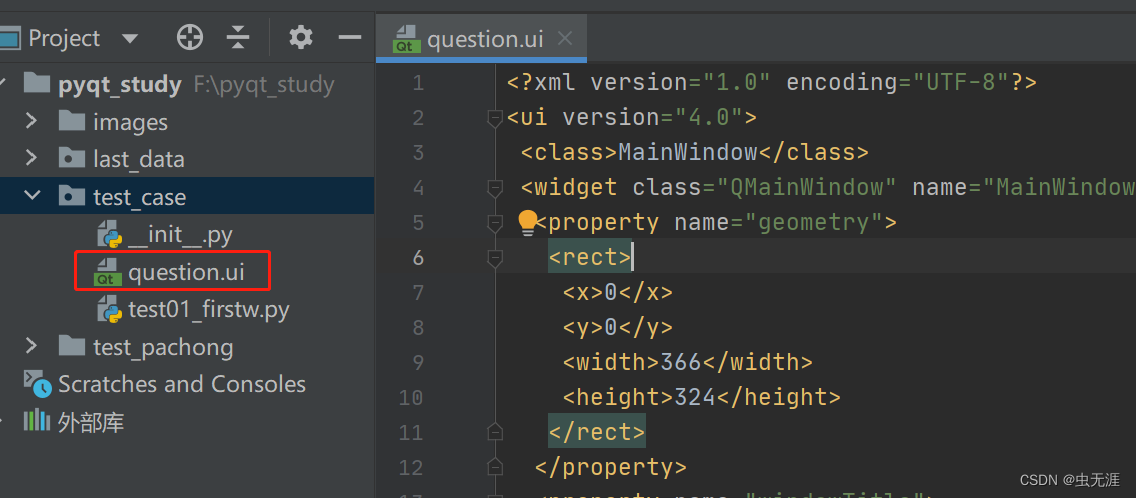The width and height of the screenshot is (1136, 498).
Task: Click line number 10 in gutter
Action: click(412, 397)
